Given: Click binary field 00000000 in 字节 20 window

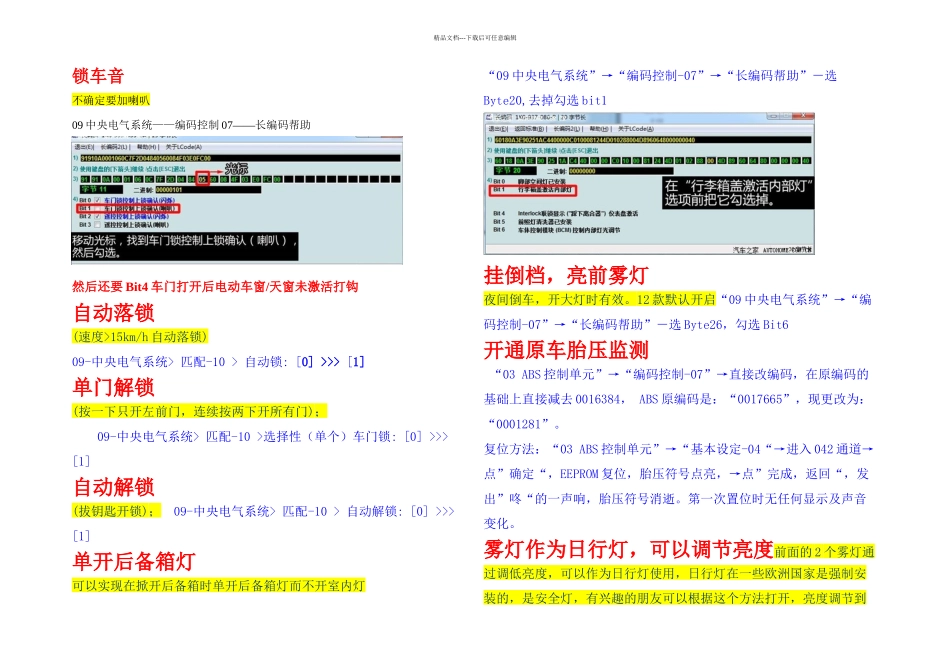Looking at the screenshot, I should [x=622, y=171].
